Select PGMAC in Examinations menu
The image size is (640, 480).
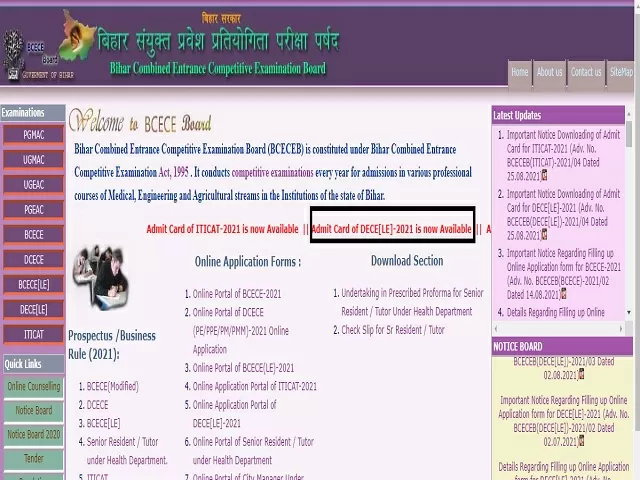[x=33, y=135]
